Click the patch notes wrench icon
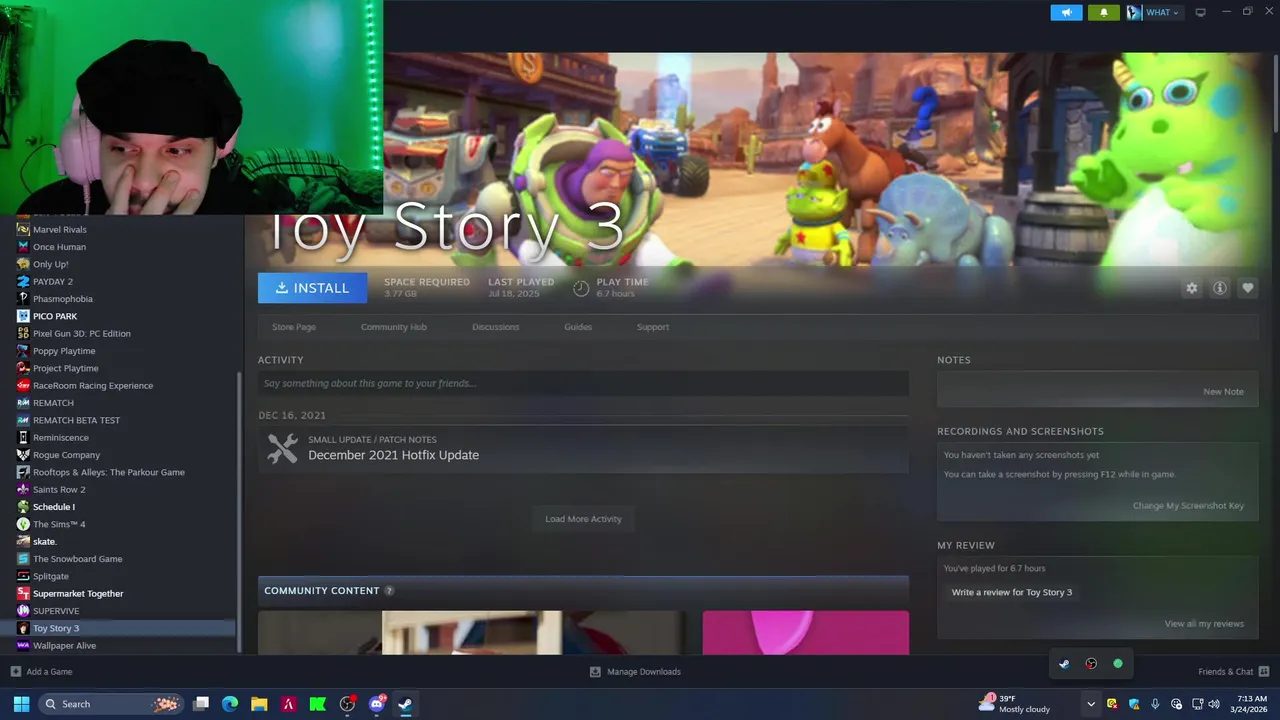Viewport: 1280px width, 720px height. (283, 448)
